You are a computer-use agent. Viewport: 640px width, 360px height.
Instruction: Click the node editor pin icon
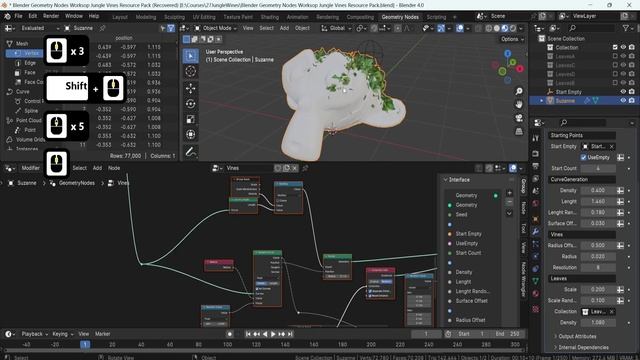pos(305,168)
